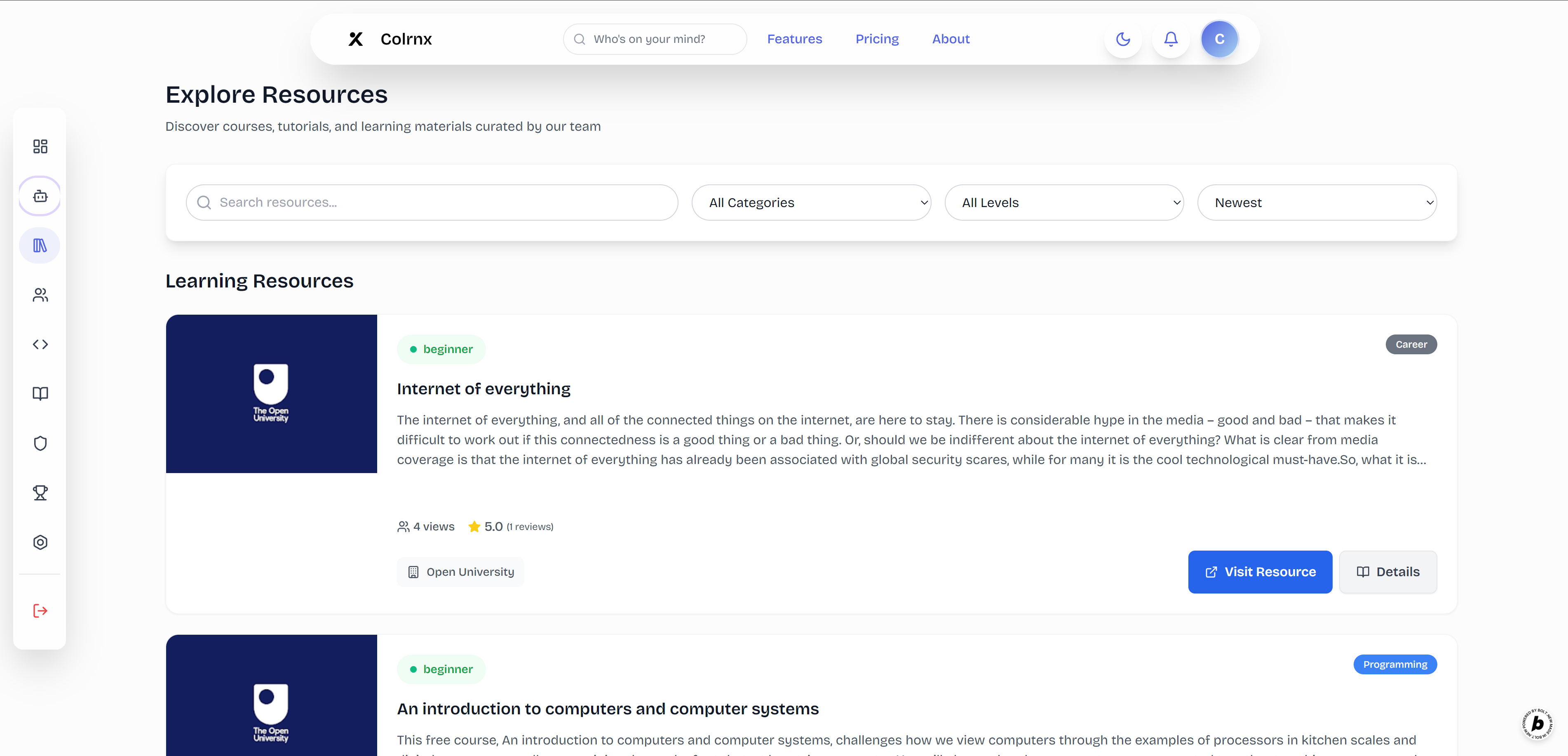Click the red logout icon
This screenshot has height=756, width=1568.
(x=40, y=610)
